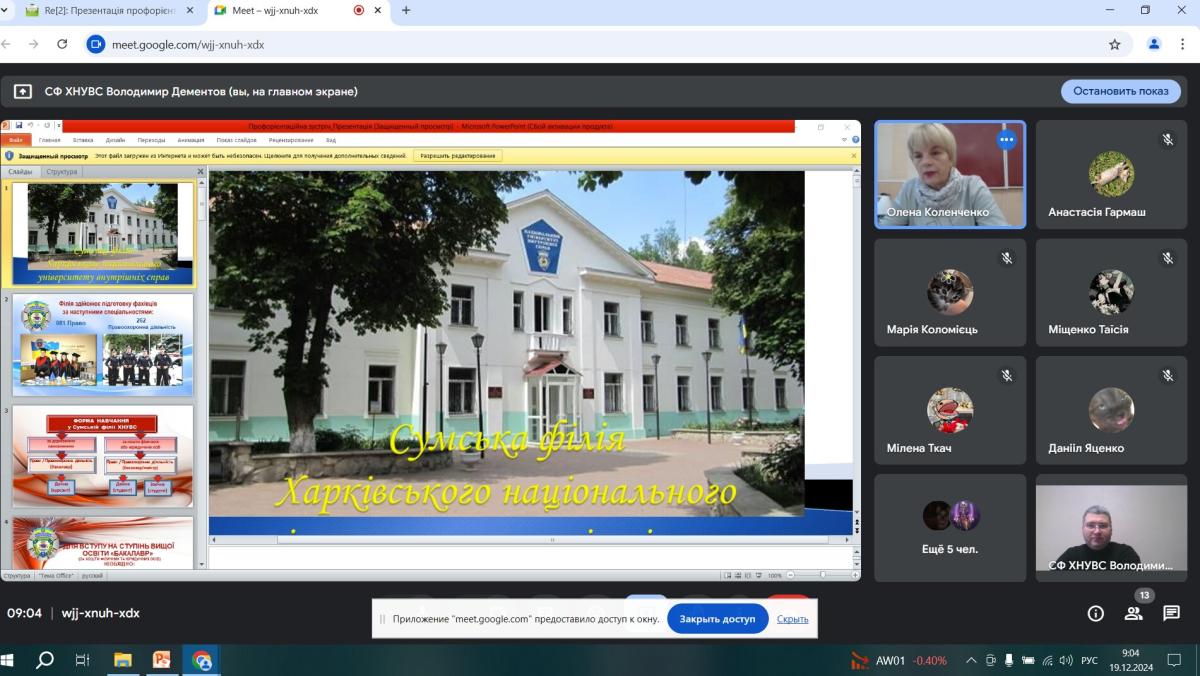The image size is (1200, 676).
Task: Open the Meet chat panel icon
Action: point(1171,613)
